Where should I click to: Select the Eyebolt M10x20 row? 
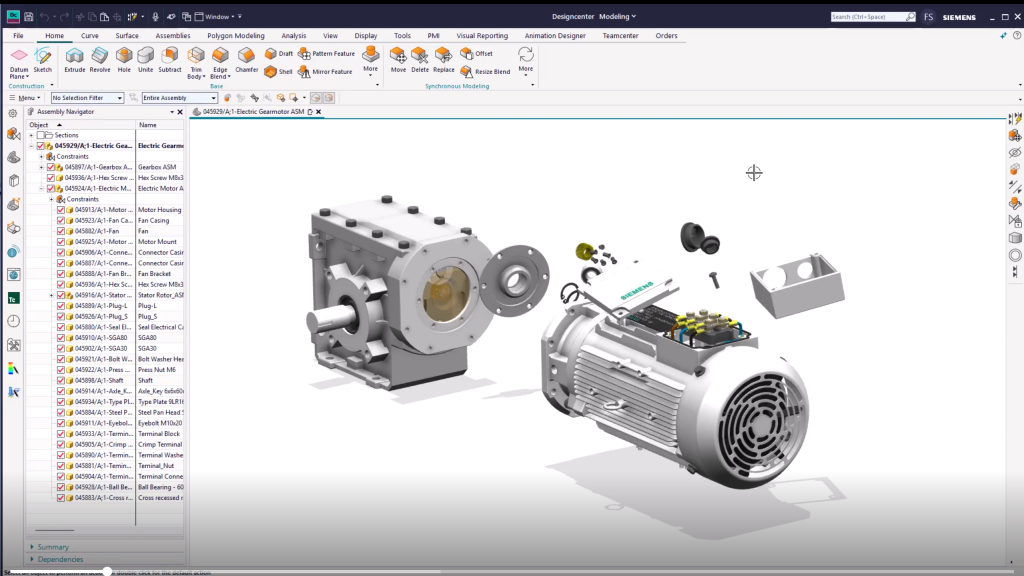106,423
